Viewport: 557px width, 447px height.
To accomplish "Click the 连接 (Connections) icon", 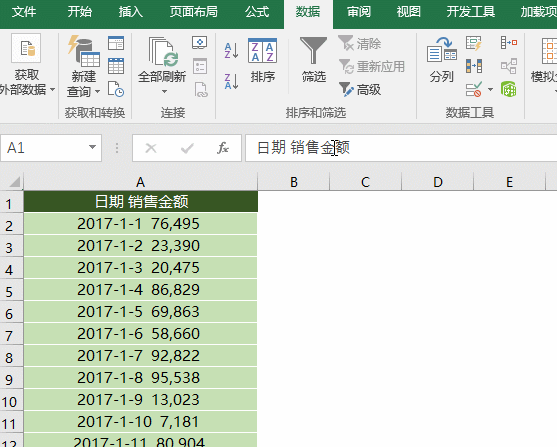I will click(x=200, y=43).
